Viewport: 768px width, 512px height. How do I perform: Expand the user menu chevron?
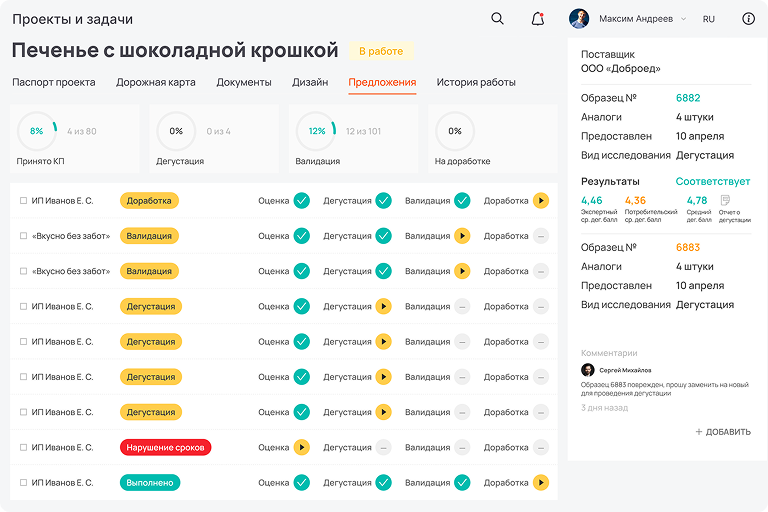(683, 19)
